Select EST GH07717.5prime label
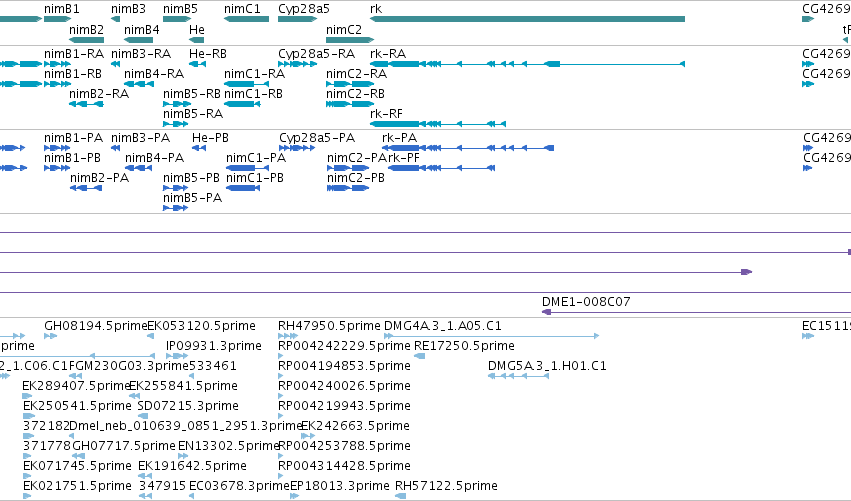851x501 pixels. (x=124, y=446)
